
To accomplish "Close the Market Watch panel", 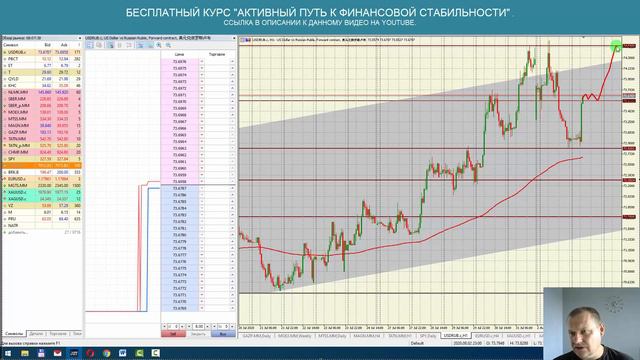I will pos(80,38).
